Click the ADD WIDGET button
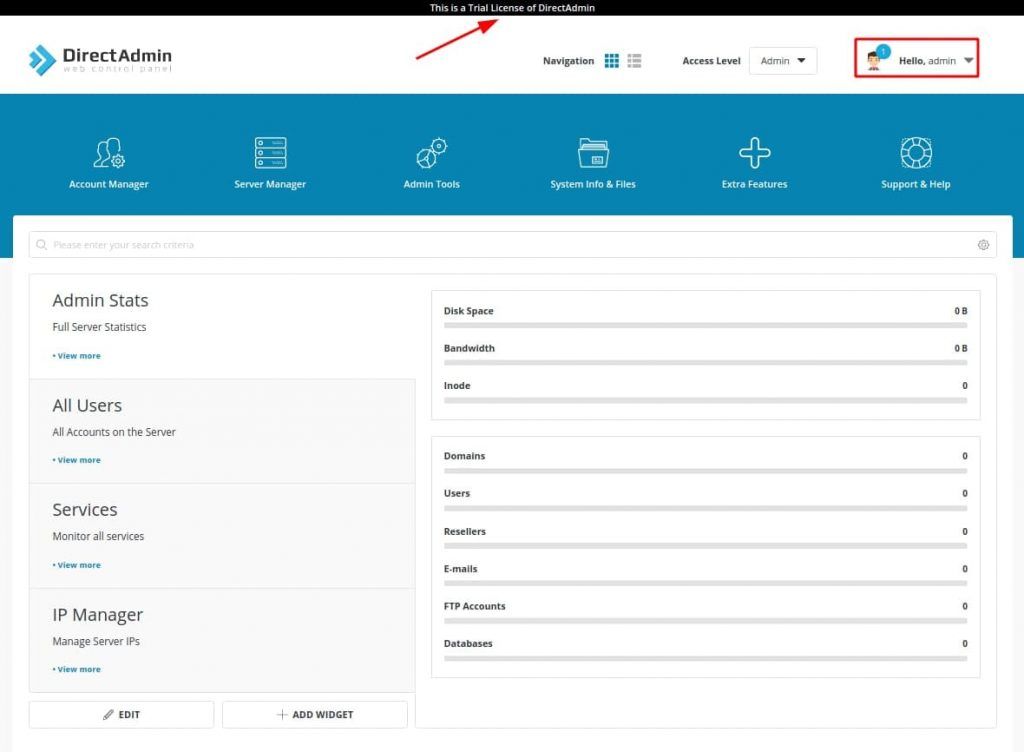 click(315, 715)
